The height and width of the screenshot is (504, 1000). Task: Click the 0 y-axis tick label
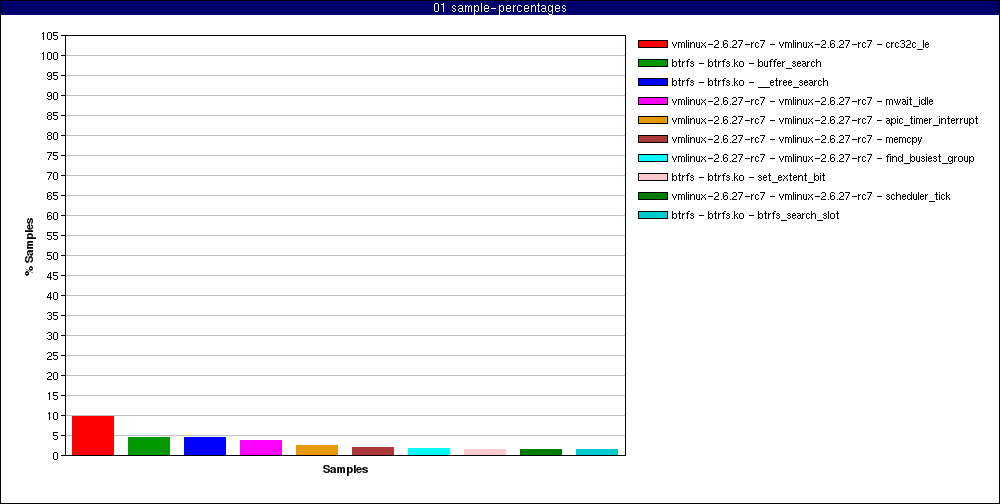click(57, 456)
